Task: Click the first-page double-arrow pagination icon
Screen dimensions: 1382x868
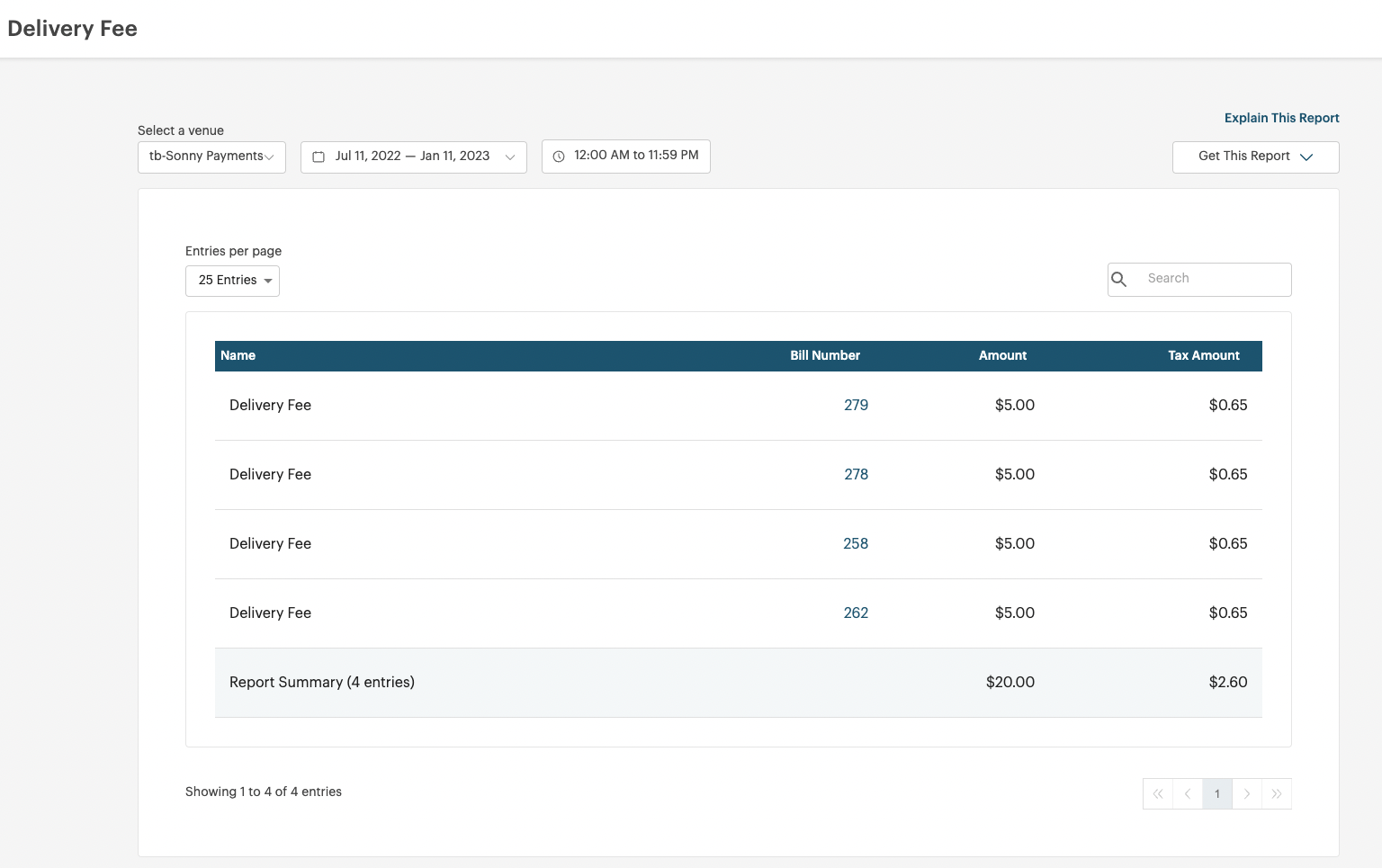Action: tap(1157, 793)
